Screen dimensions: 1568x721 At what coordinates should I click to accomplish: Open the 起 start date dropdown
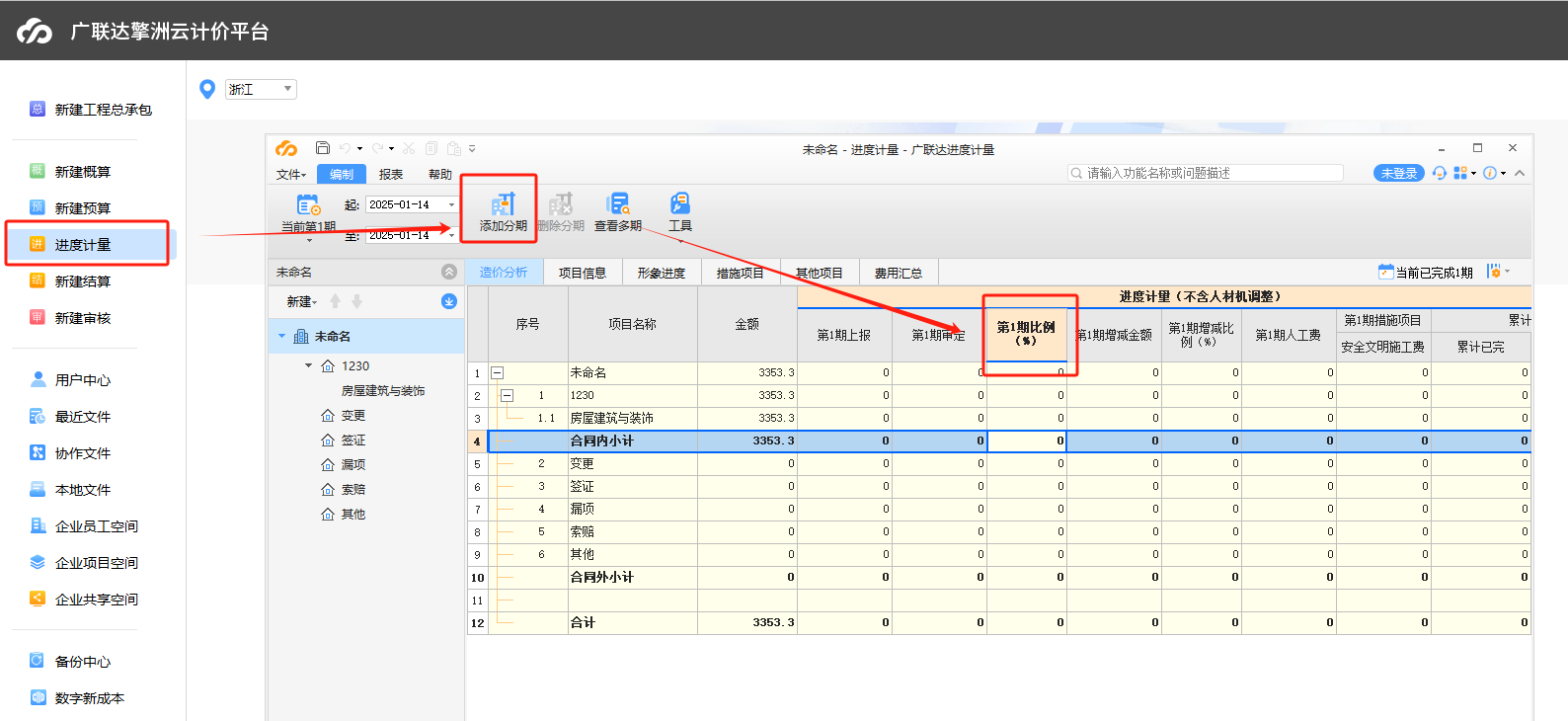click(x=451, y=204)
